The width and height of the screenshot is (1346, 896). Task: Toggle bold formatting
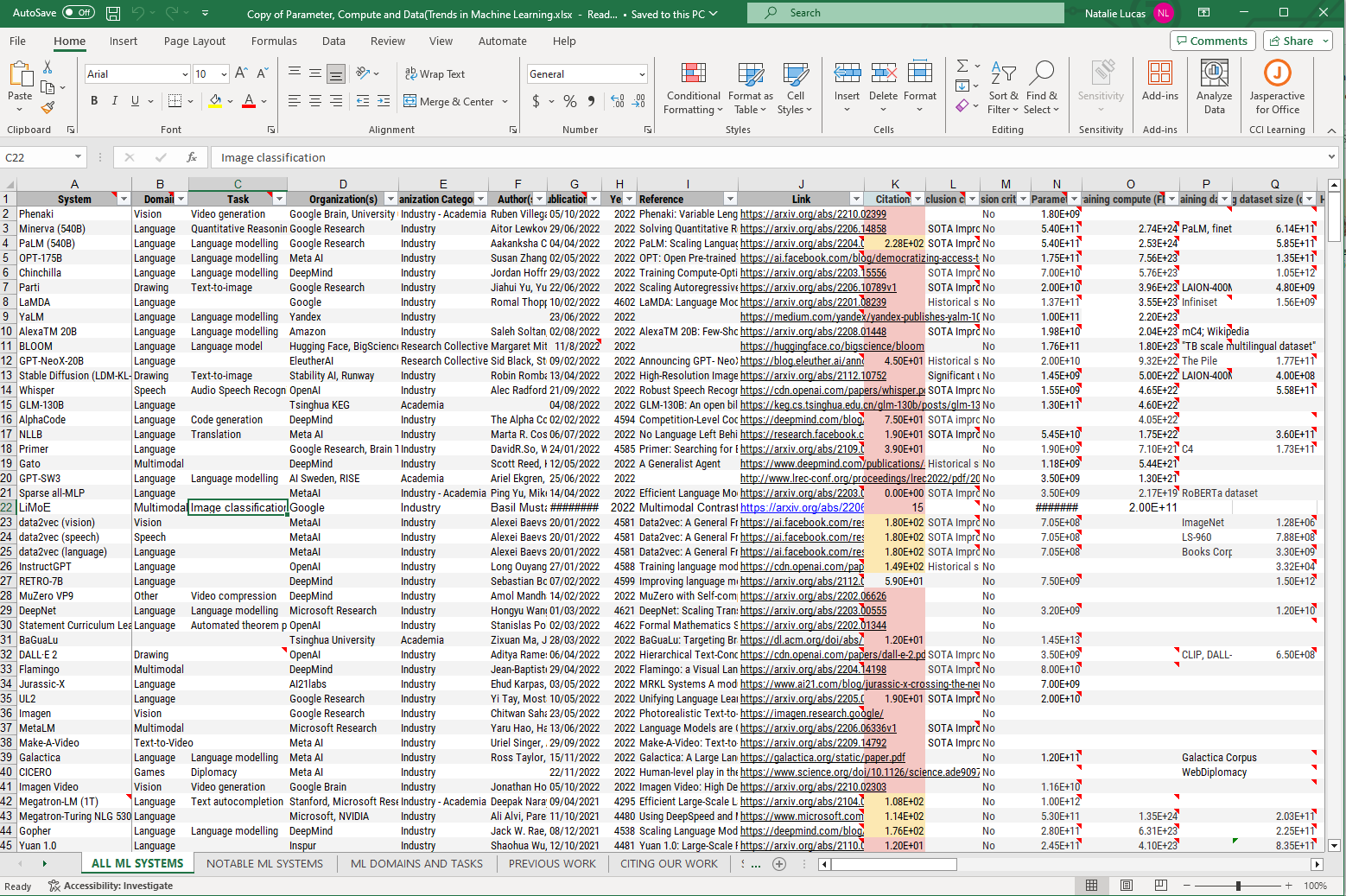[94, 101]
